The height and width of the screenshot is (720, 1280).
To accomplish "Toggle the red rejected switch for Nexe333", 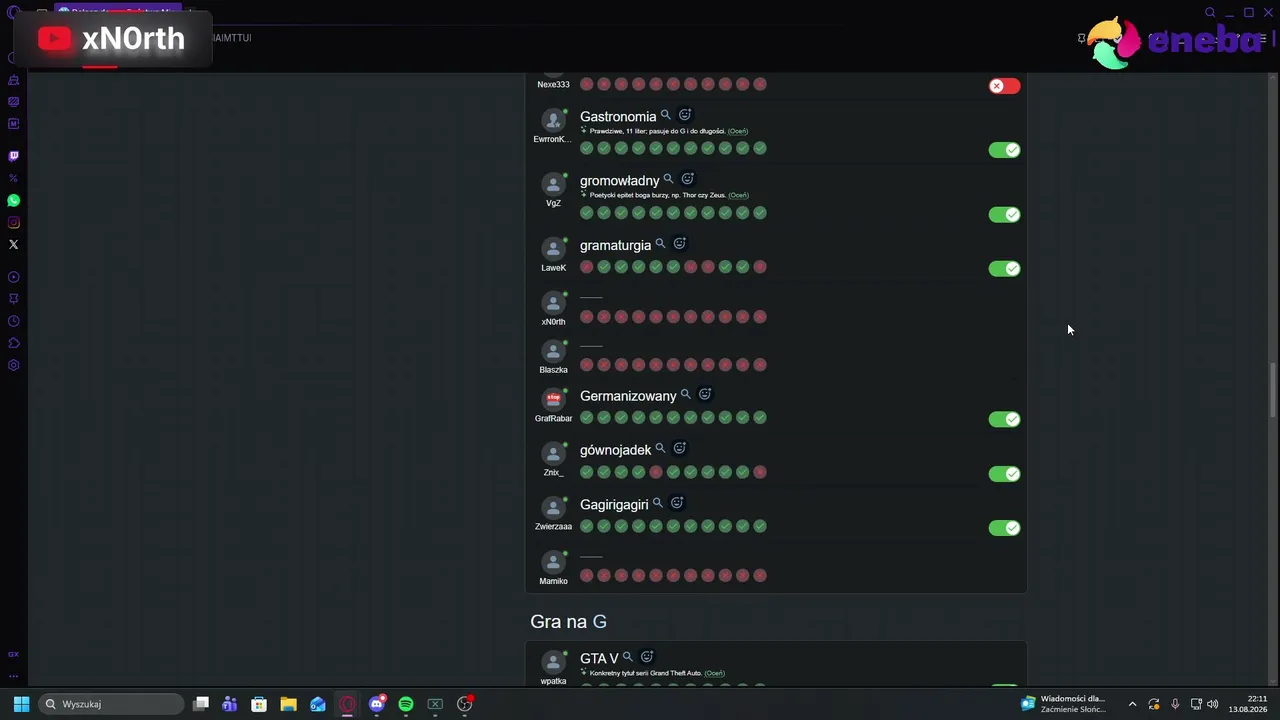I will point(1004,86).
